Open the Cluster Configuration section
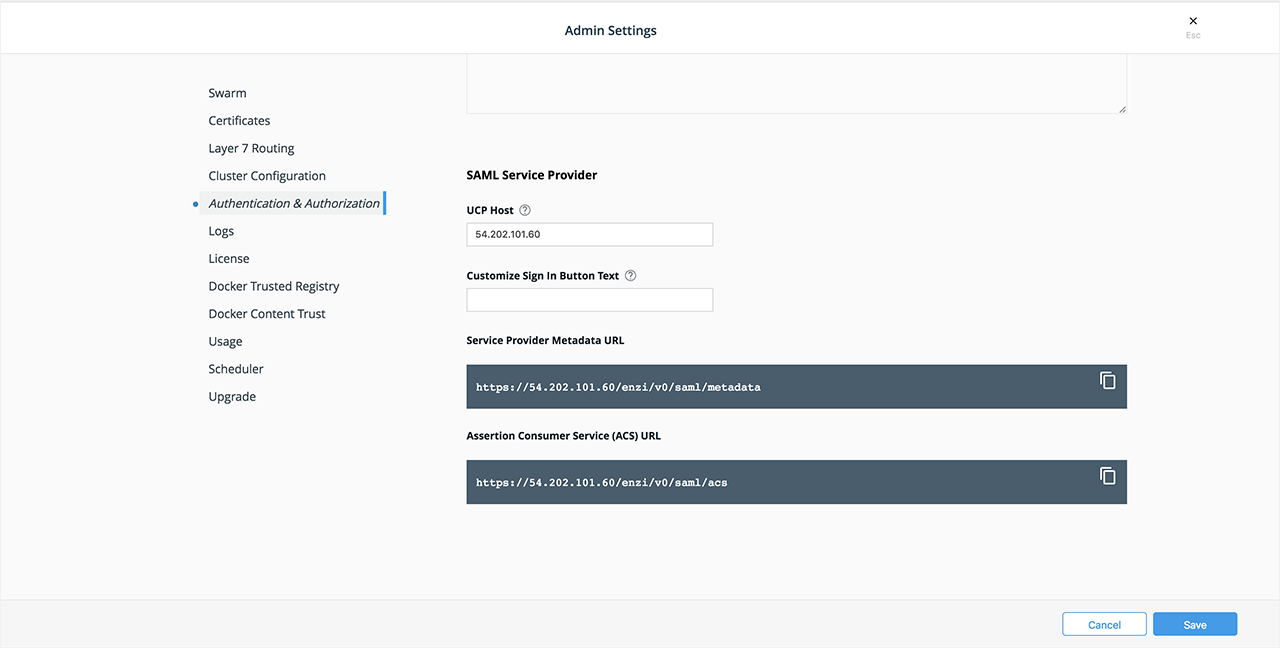 266,175
